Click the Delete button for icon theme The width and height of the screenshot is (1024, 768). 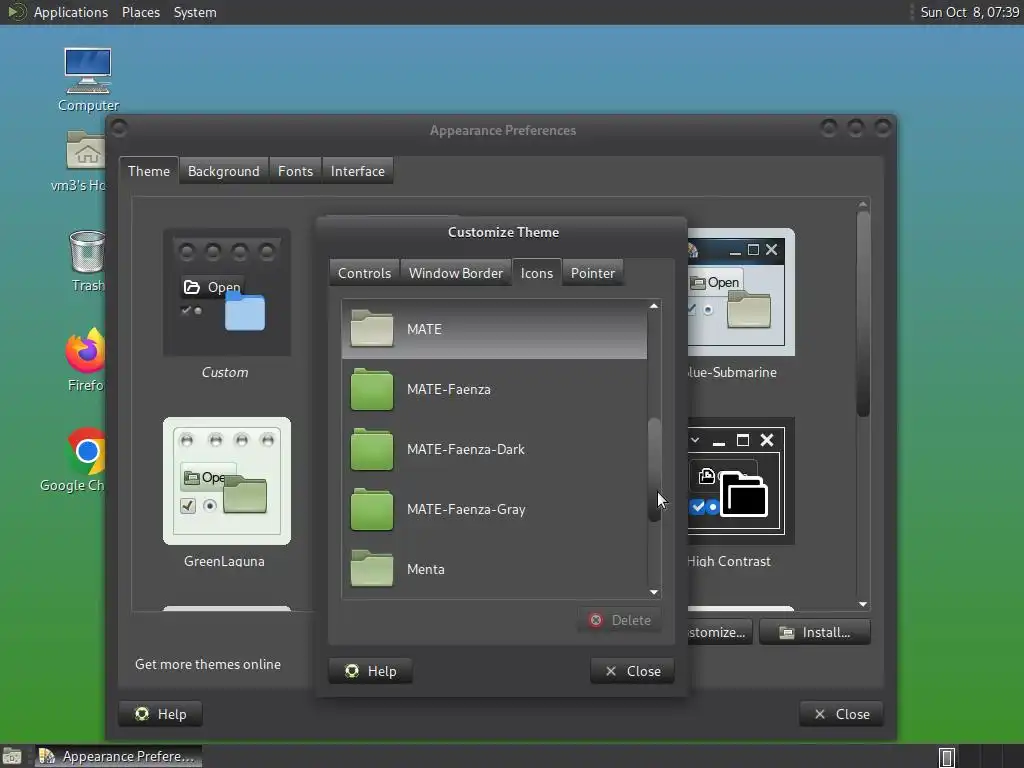pyautogui.click(x=619, y=620)
